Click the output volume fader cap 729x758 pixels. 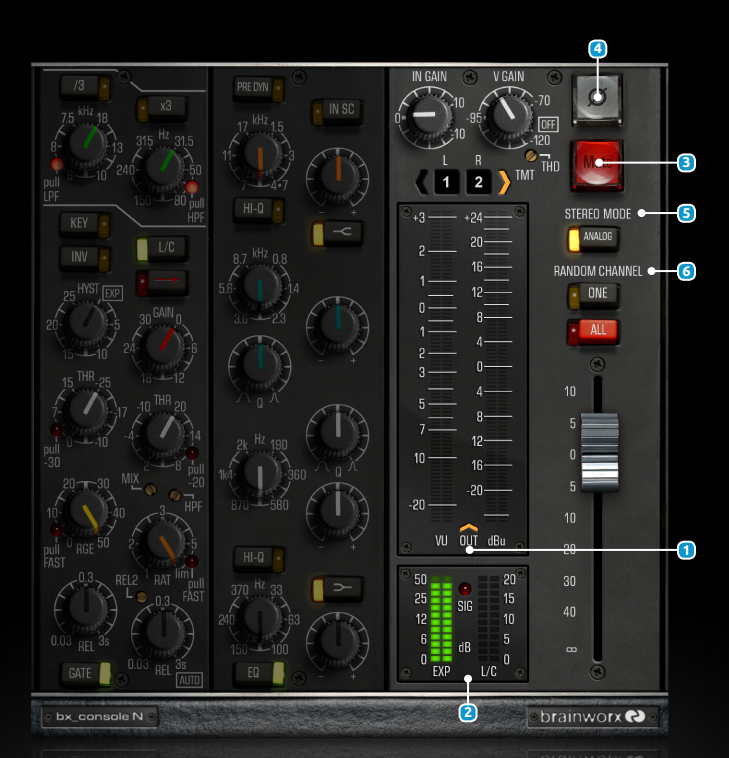599,452
